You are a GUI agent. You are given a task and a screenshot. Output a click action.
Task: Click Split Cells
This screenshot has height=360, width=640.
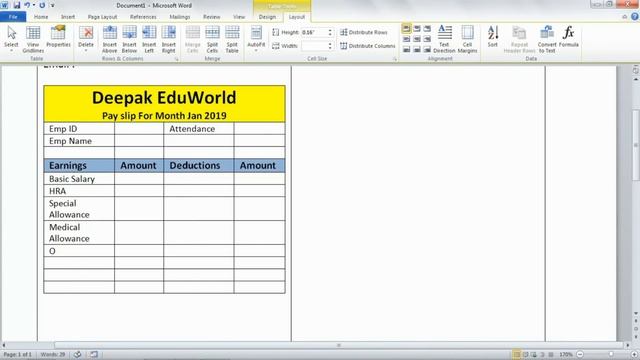pos(212,39)
